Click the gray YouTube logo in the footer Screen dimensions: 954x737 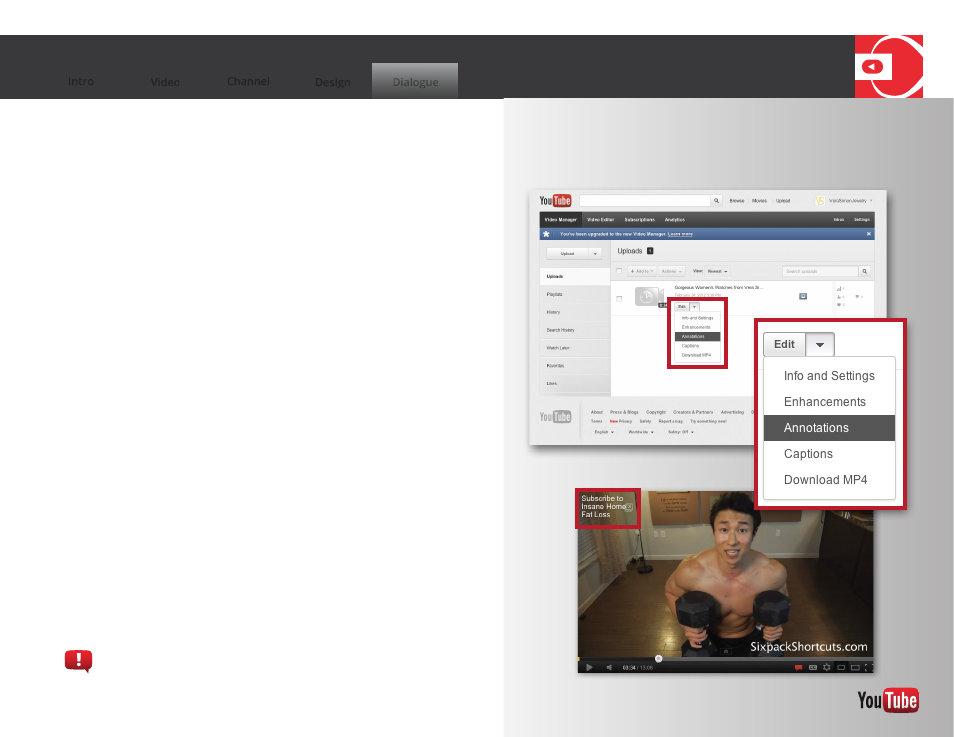click(555, 416)
